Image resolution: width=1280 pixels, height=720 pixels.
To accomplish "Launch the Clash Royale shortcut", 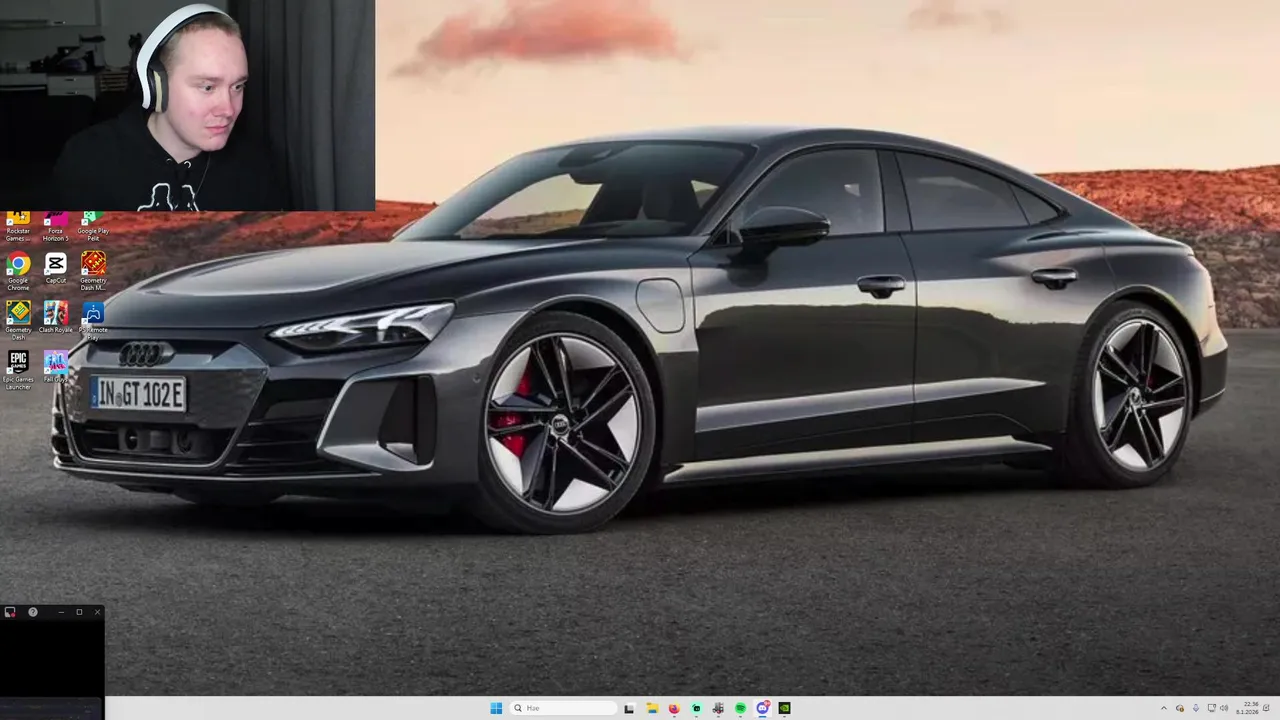I will 56,317.
